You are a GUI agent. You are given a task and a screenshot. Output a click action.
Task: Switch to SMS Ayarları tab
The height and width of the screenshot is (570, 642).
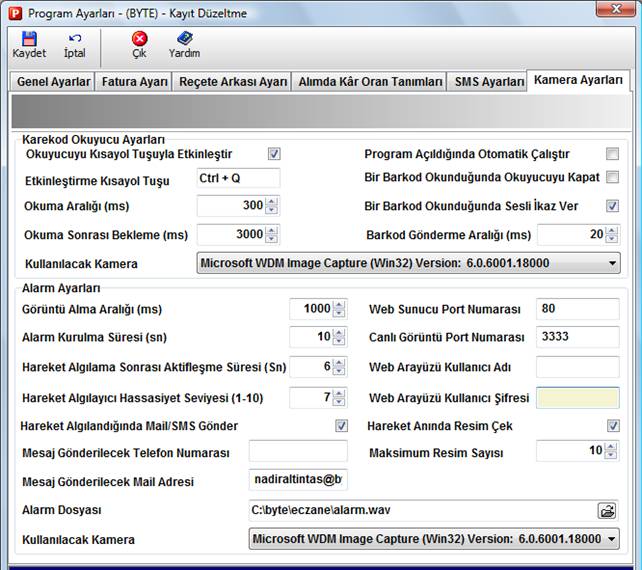pyautogui.click(x=489, y=81)
